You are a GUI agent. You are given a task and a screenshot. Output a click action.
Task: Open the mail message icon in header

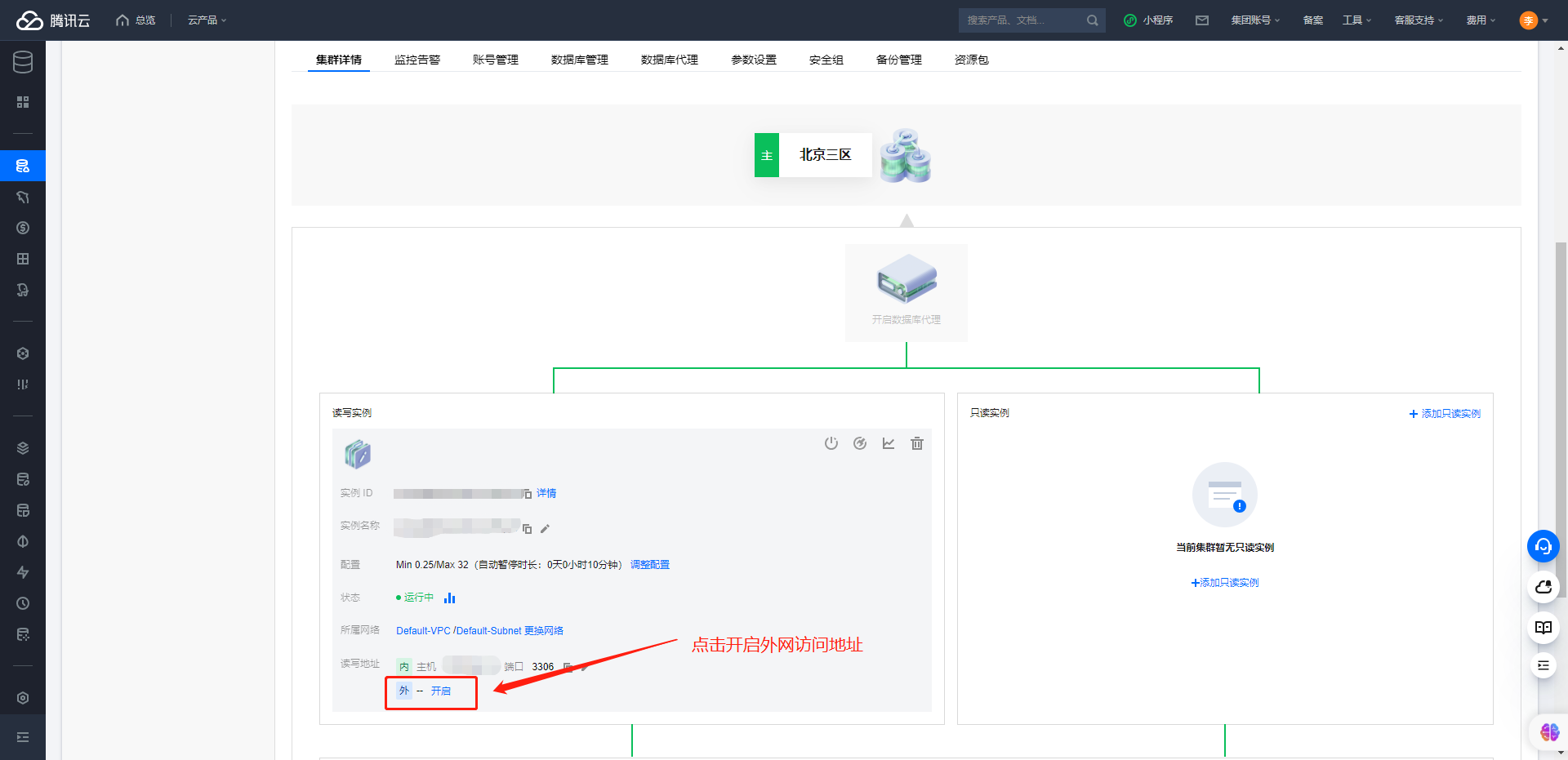[1201, 20]
